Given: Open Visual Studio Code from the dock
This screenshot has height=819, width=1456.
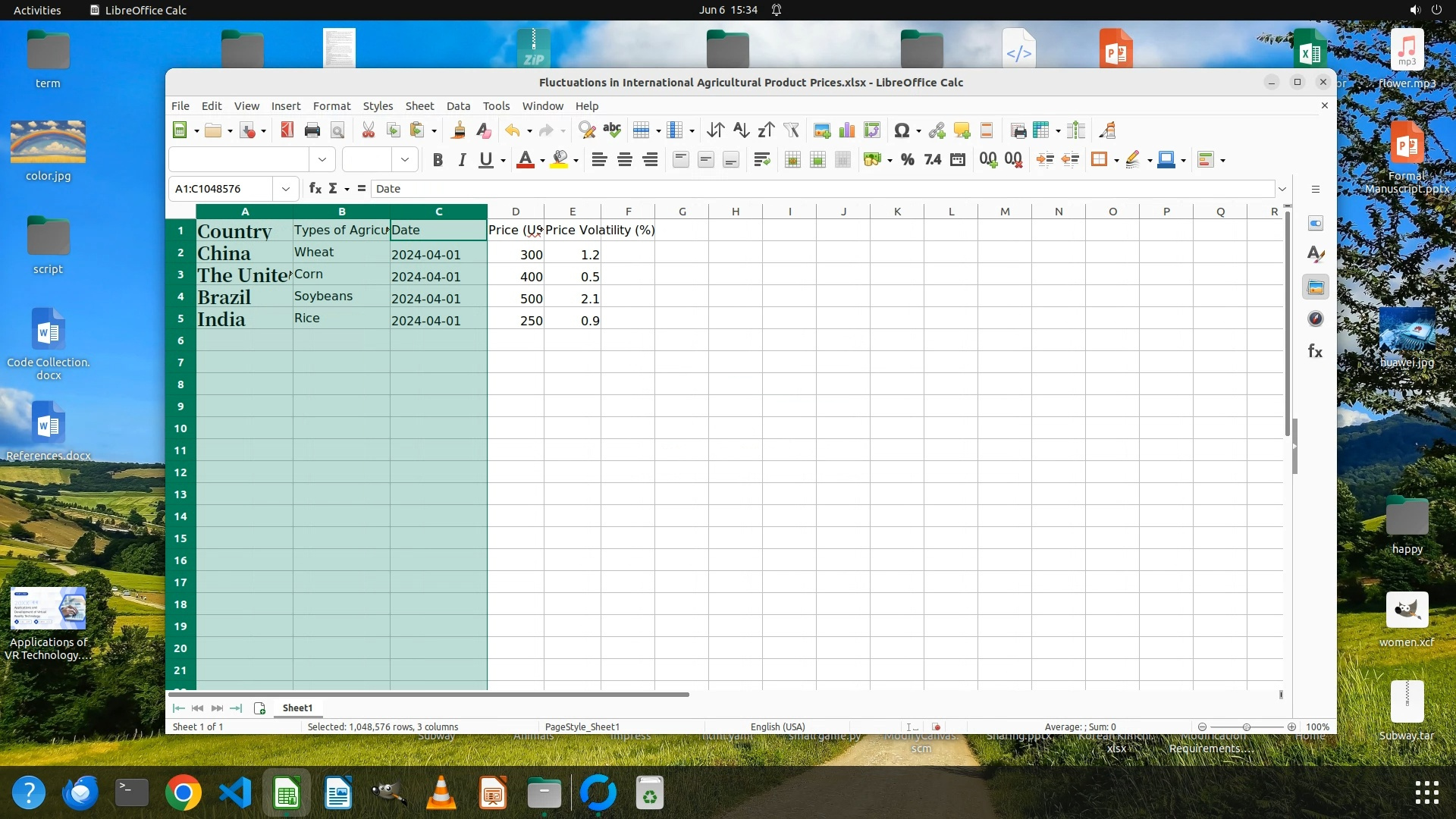Looking at the screenshot, I should tap(235, 793).
